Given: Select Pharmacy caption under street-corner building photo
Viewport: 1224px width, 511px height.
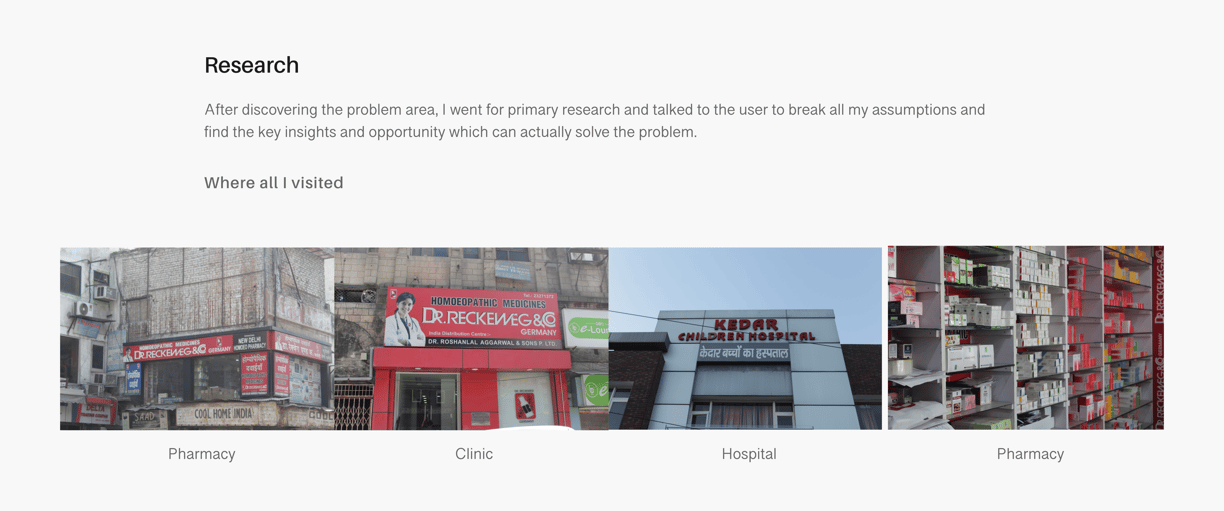Looking at the screenshot, I should coord(202,454).
